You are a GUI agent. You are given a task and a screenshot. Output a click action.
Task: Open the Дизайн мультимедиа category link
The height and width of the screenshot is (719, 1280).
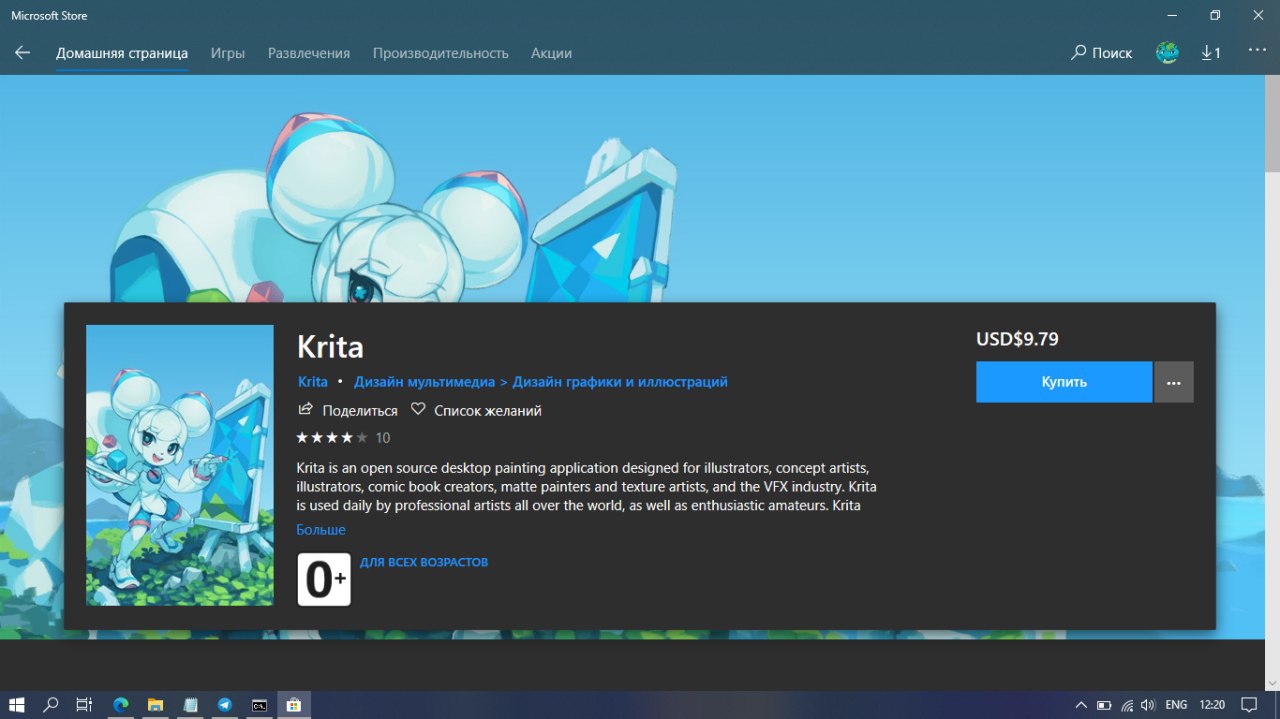click(x=424, y=382)
